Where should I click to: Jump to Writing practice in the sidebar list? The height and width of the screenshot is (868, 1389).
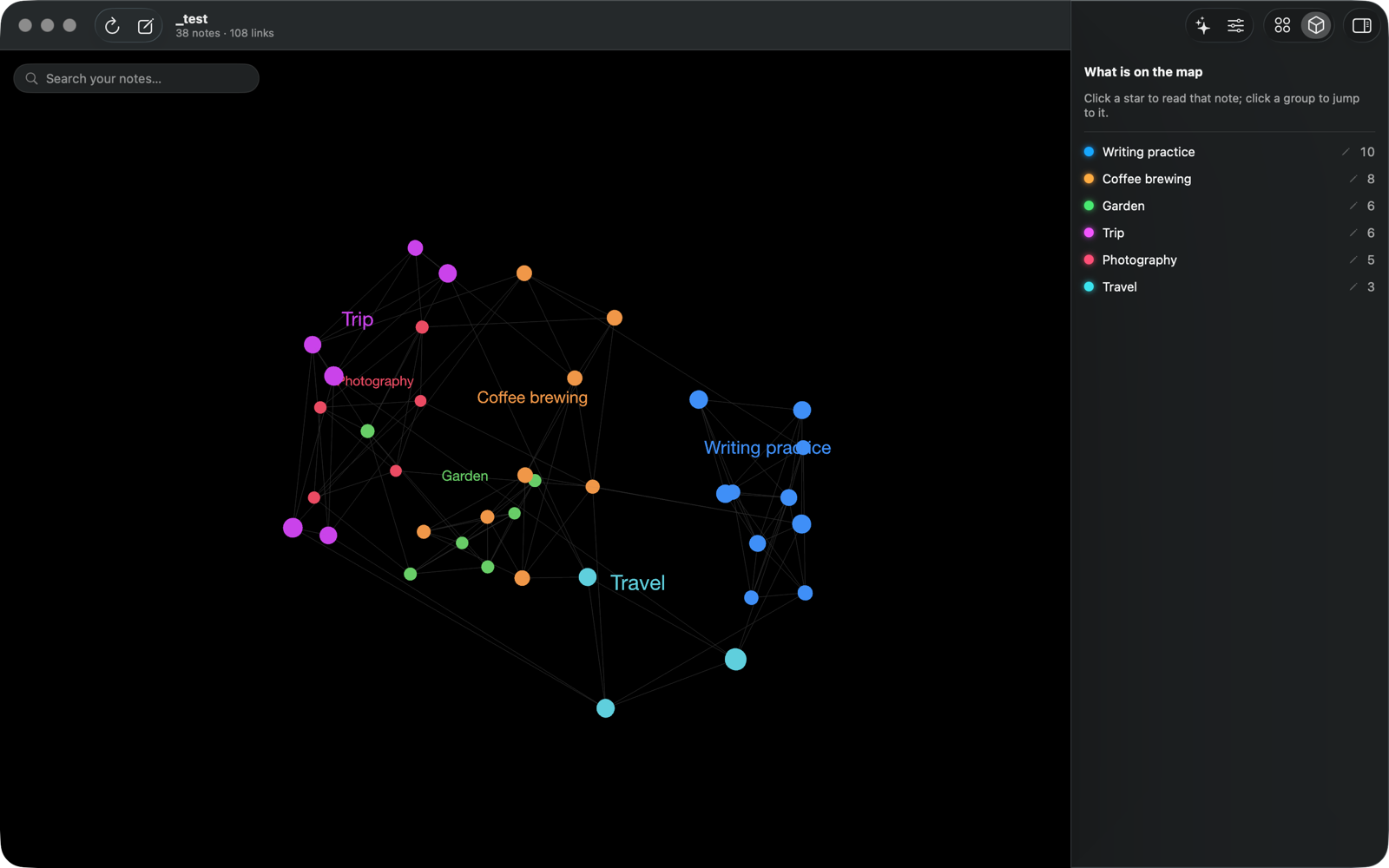click(x=1228, y=152)
